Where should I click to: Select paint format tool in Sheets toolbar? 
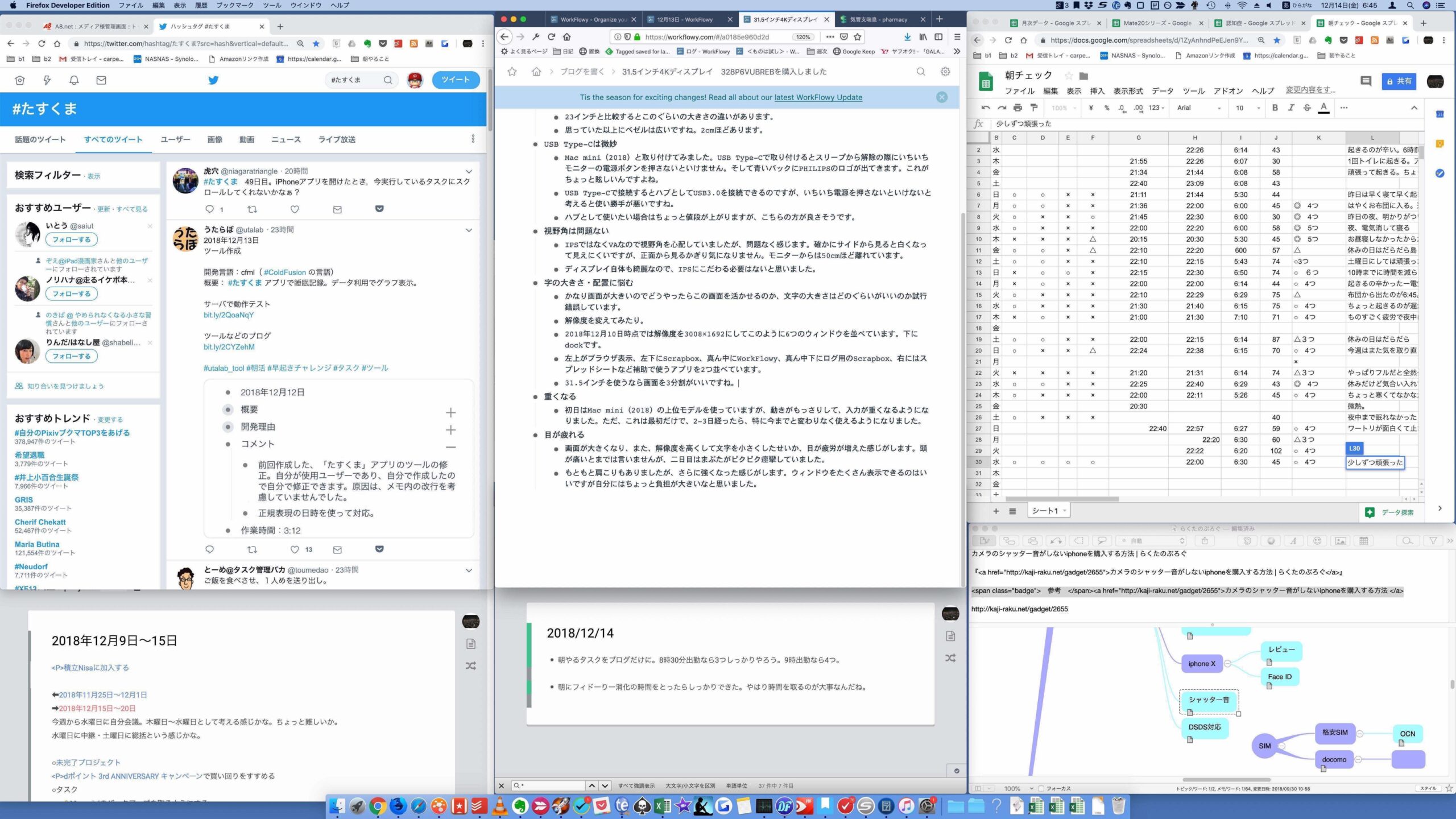(1034, 107)
